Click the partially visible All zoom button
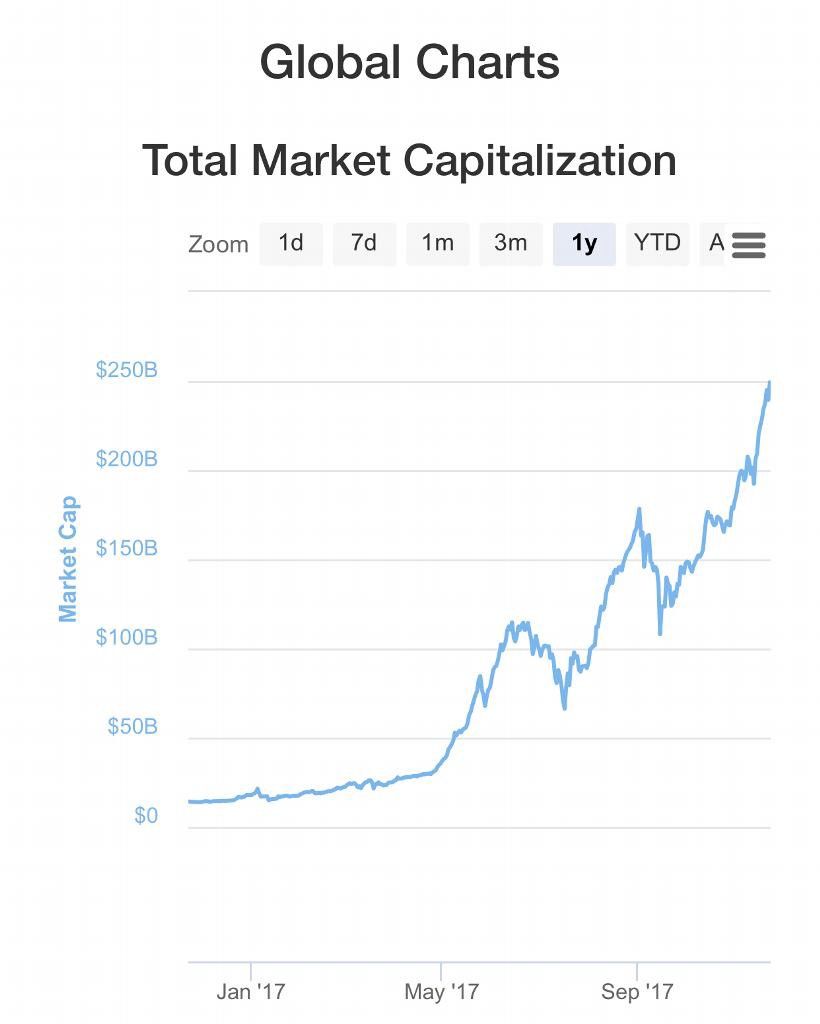 coord(714,243)
